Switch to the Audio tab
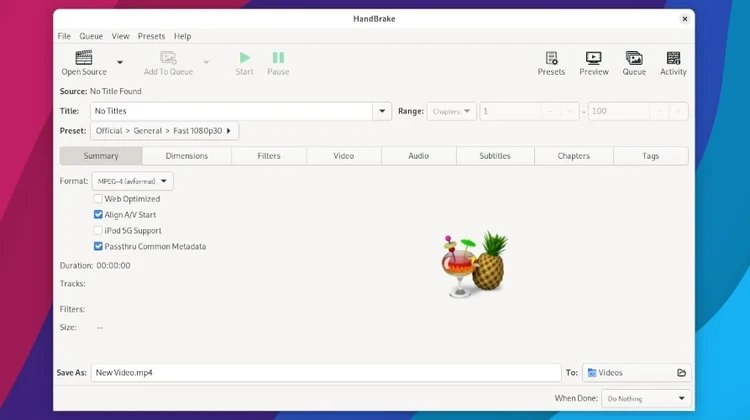 (x=419, y=156)
